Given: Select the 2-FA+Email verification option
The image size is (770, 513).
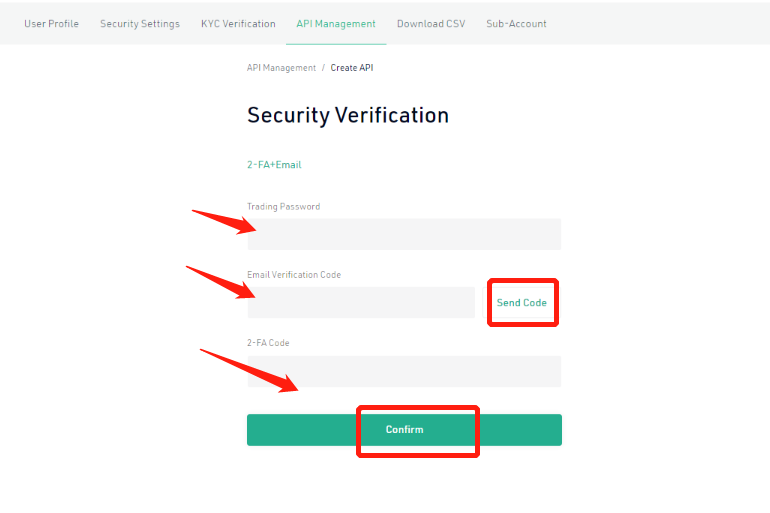Looking at the screenshot, I should coord(274,165).
